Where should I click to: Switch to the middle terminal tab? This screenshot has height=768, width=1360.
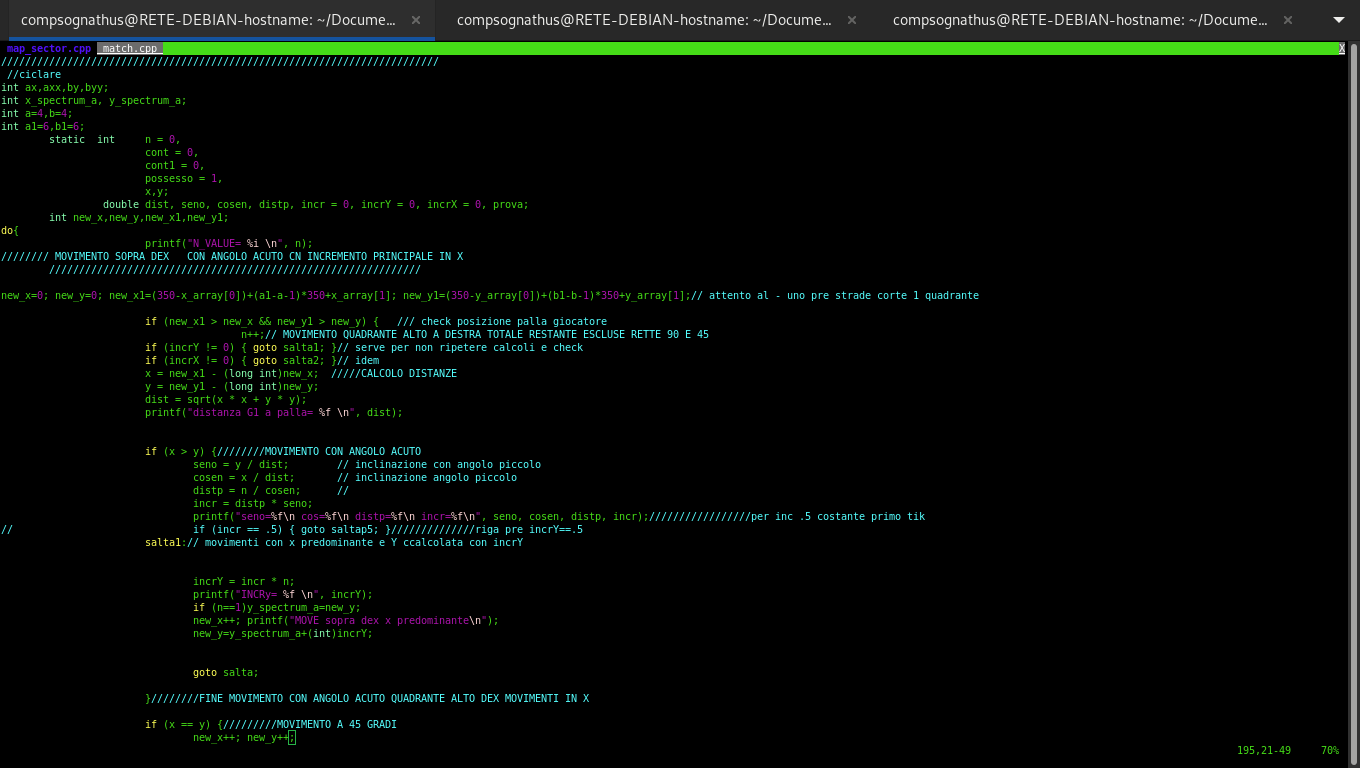point(644,20)
